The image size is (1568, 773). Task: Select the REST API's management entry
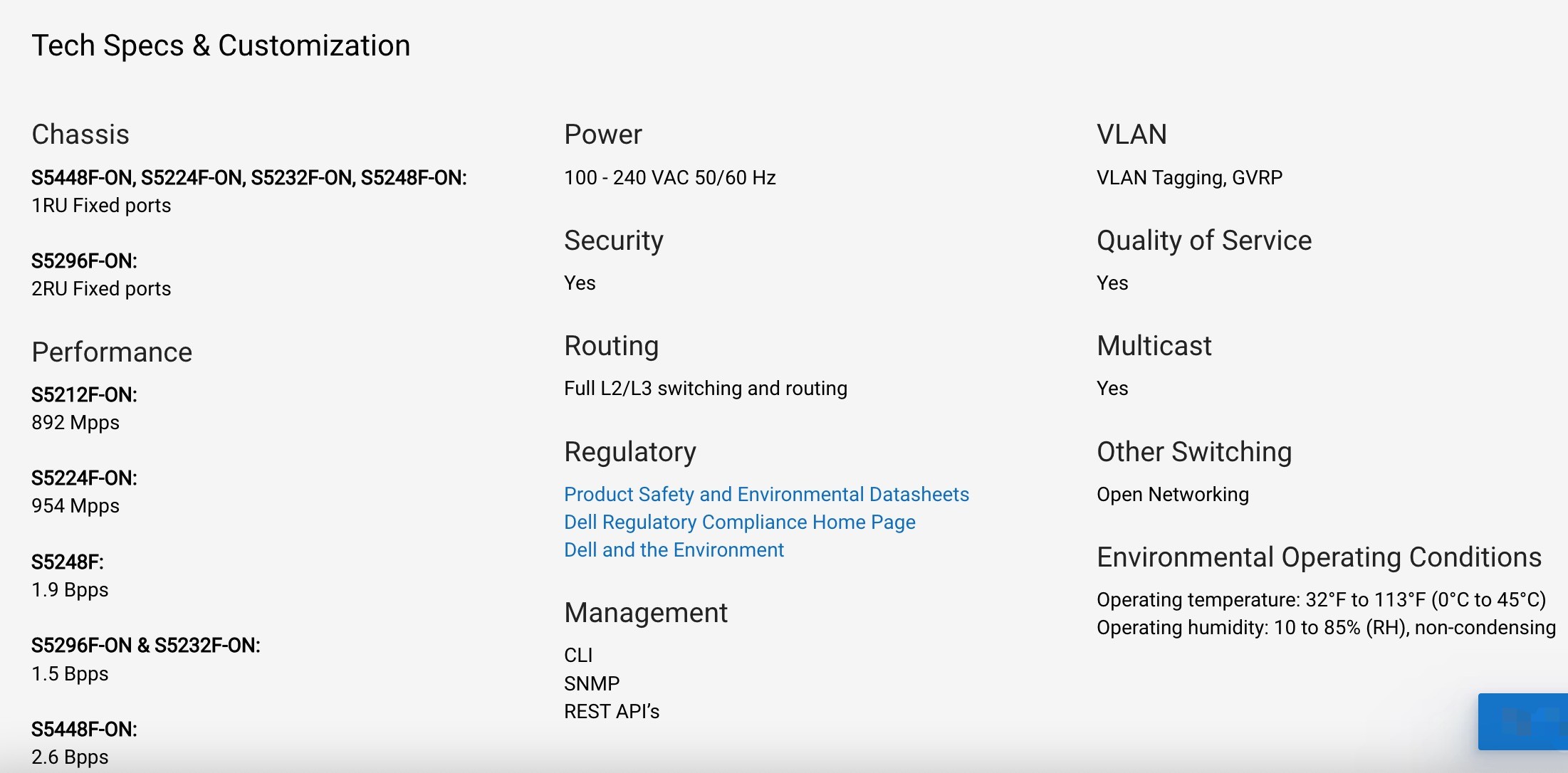pos(612,711)
